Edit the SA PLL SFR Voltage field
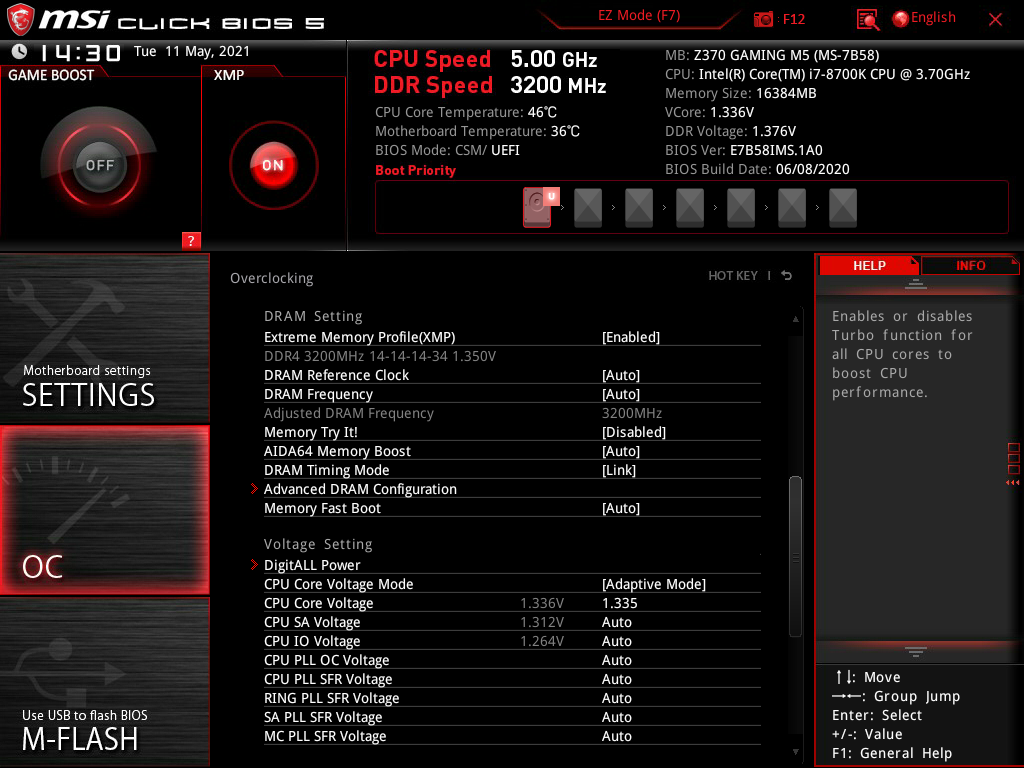 [x=616, y=716]
